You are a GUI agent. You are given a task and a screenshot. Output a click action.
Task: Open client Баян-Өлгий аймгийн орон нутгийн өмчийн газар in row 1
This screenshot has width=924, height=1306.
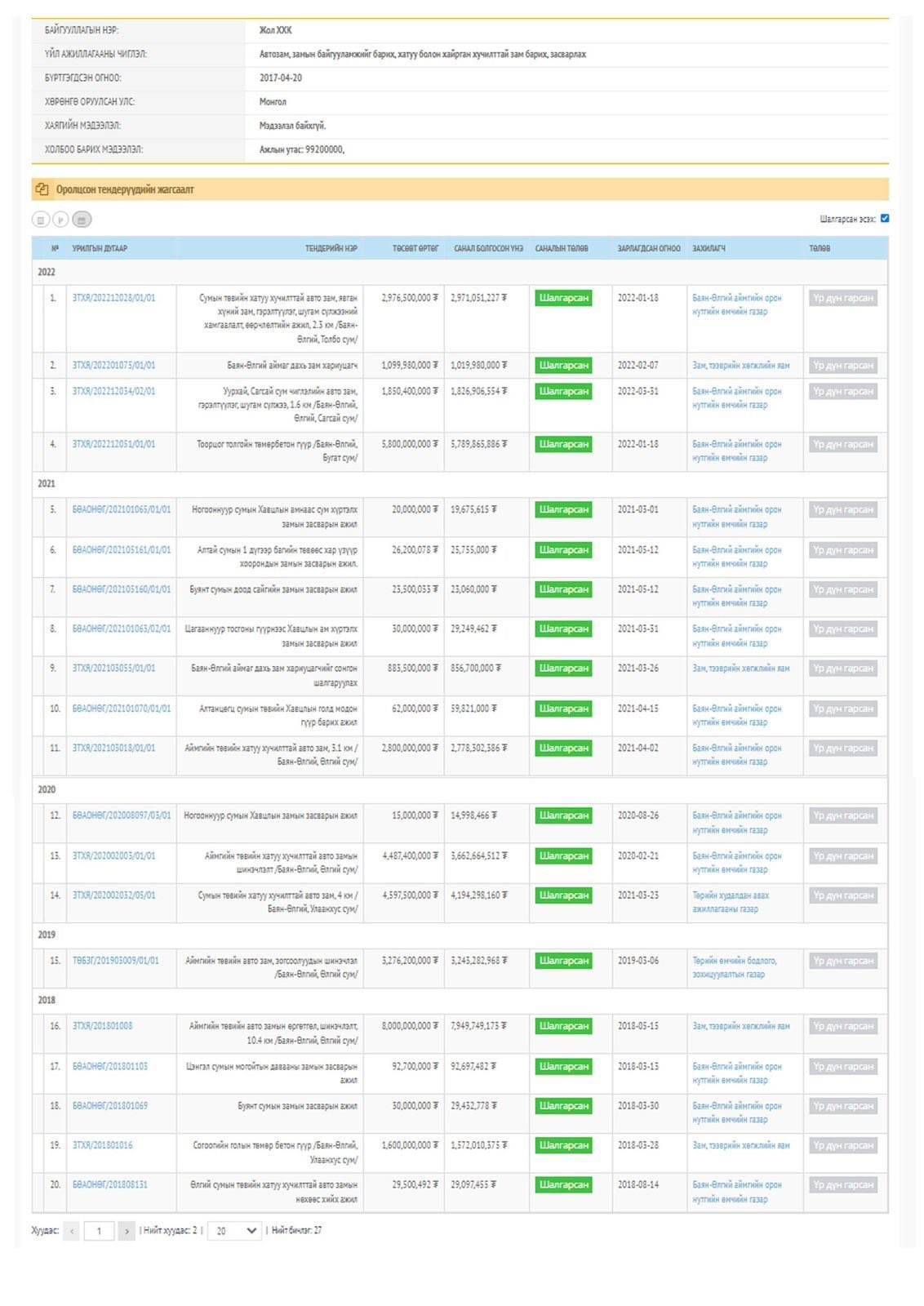pyautogui.click(x=737, y=304)
